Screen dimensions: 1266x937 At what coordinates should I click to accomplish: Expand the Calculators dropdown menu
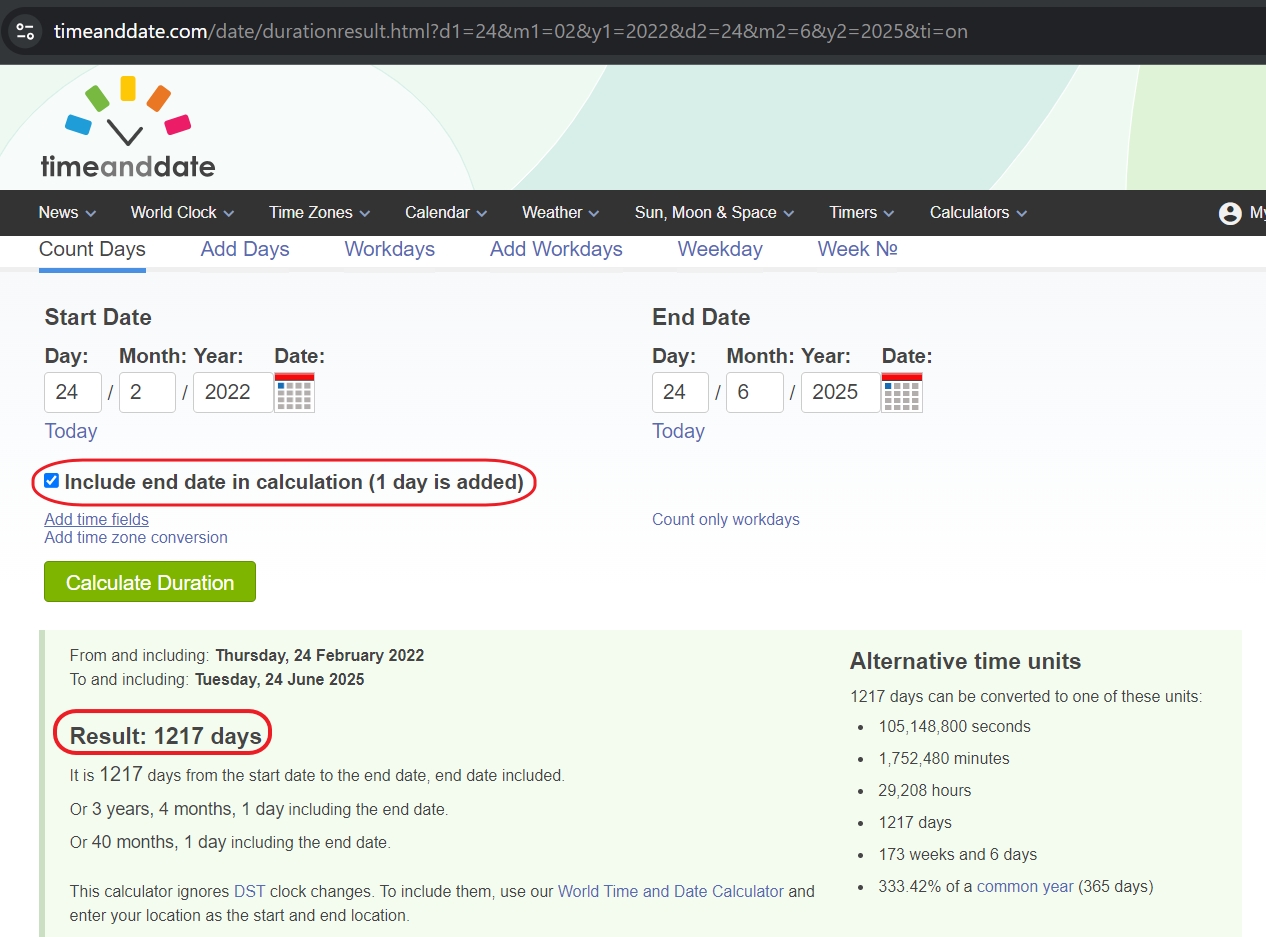[x=978, y=212]
